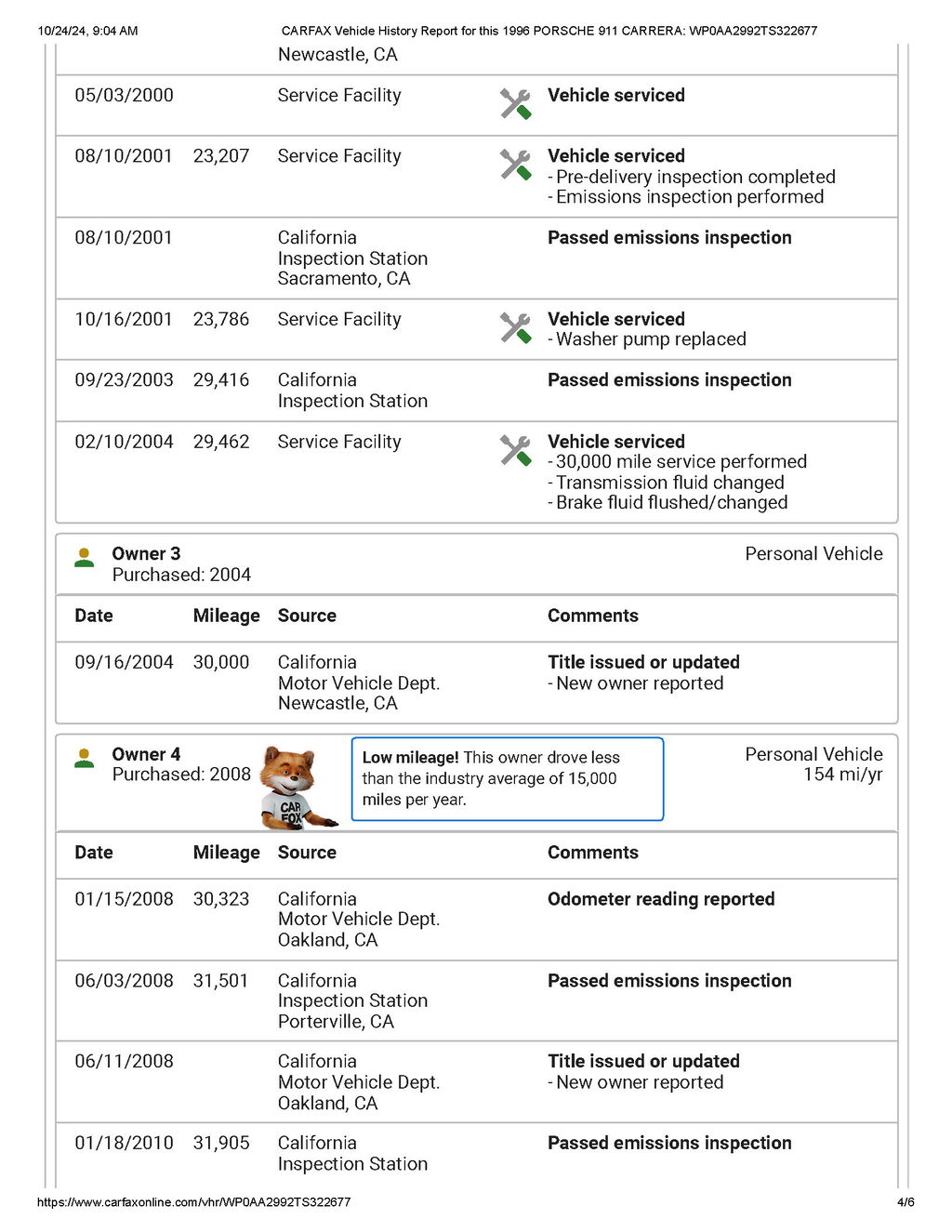Click the wrench icon for the 30,000 mile service
Screen dimensions: 952x1232
[515, 450]
